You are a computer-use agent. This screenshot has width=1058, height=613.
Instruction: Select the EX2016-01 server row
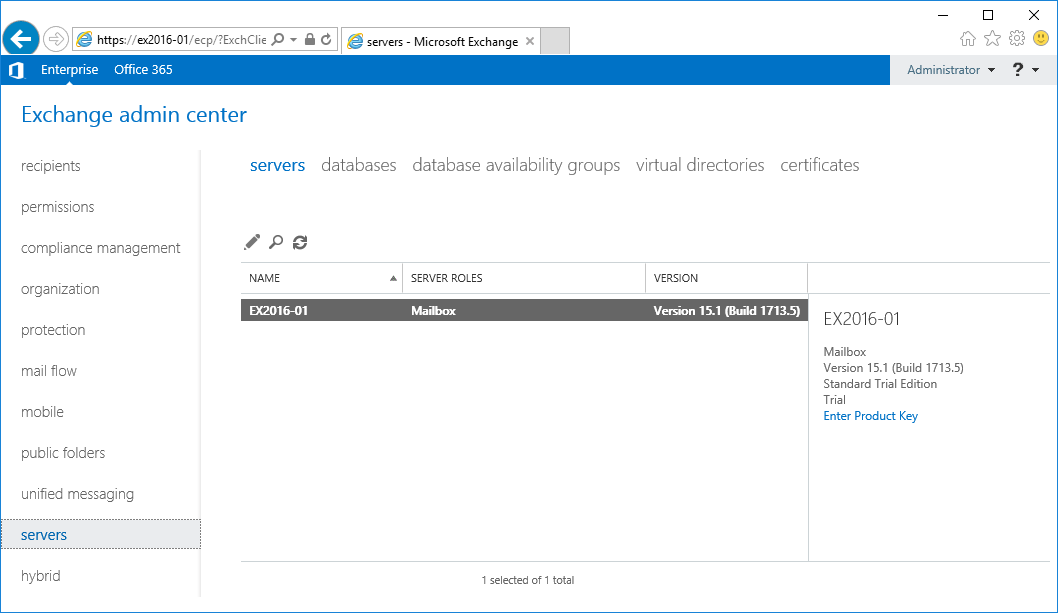tap(524, 311)
